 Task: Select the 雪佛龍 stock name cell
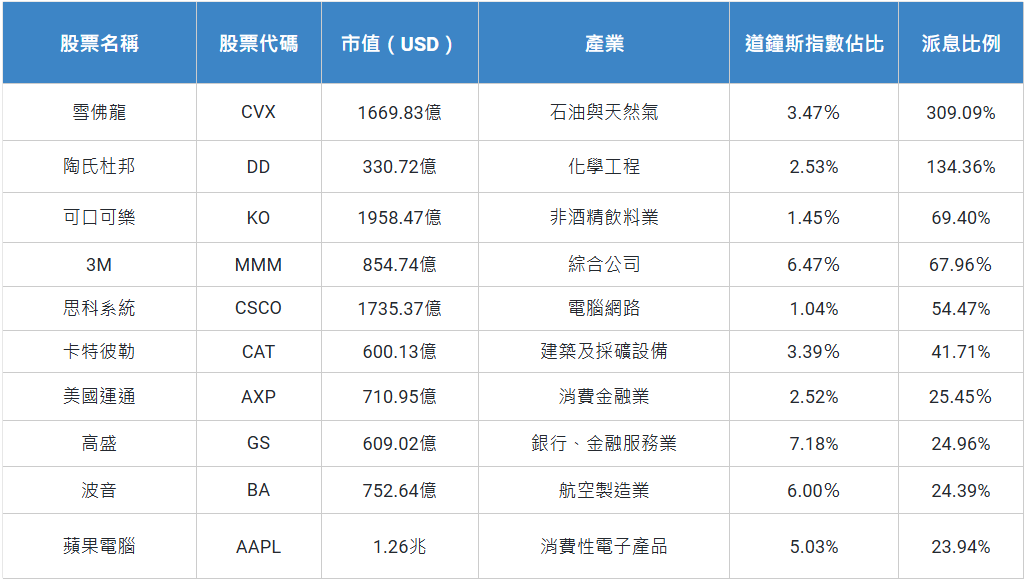[99, 113]
